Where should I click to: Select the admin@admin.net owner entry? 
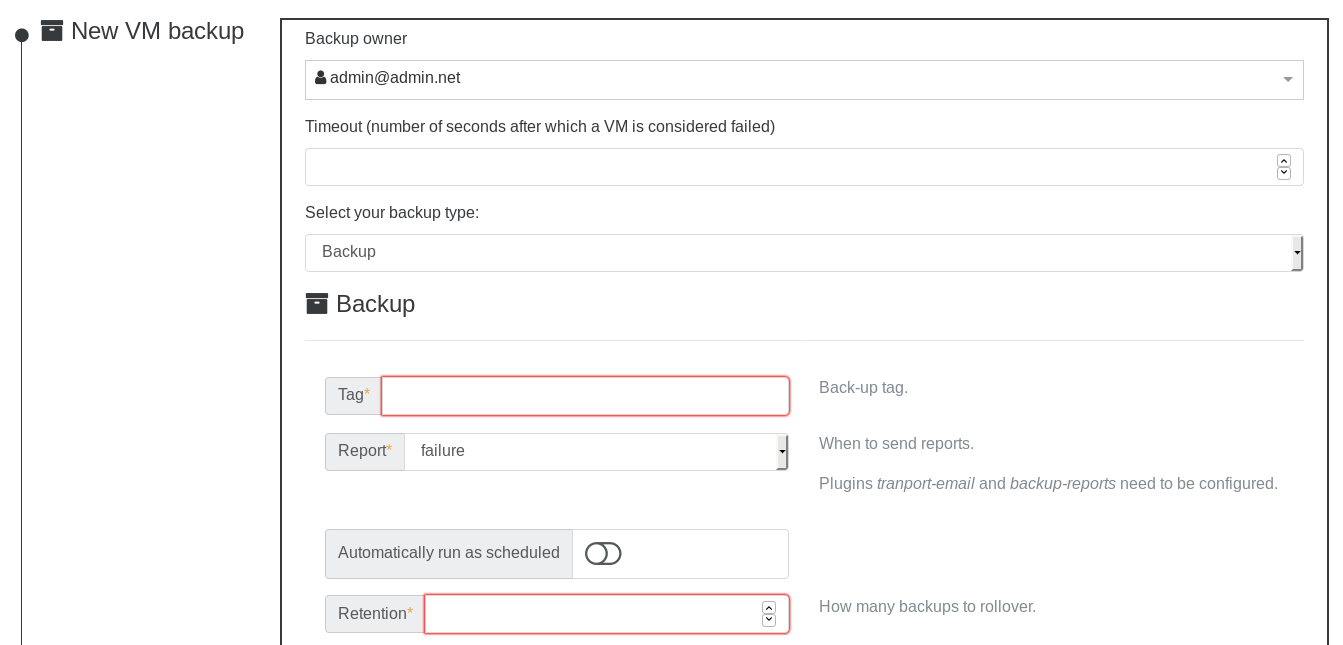[395, 78]
